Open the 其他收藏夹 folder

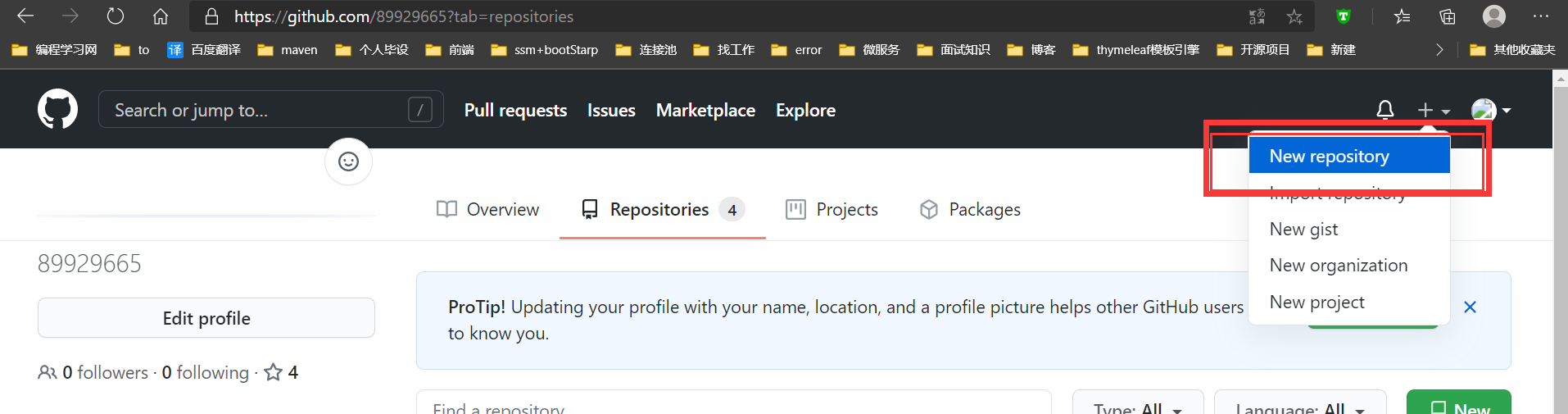(x=1512, y=50)
